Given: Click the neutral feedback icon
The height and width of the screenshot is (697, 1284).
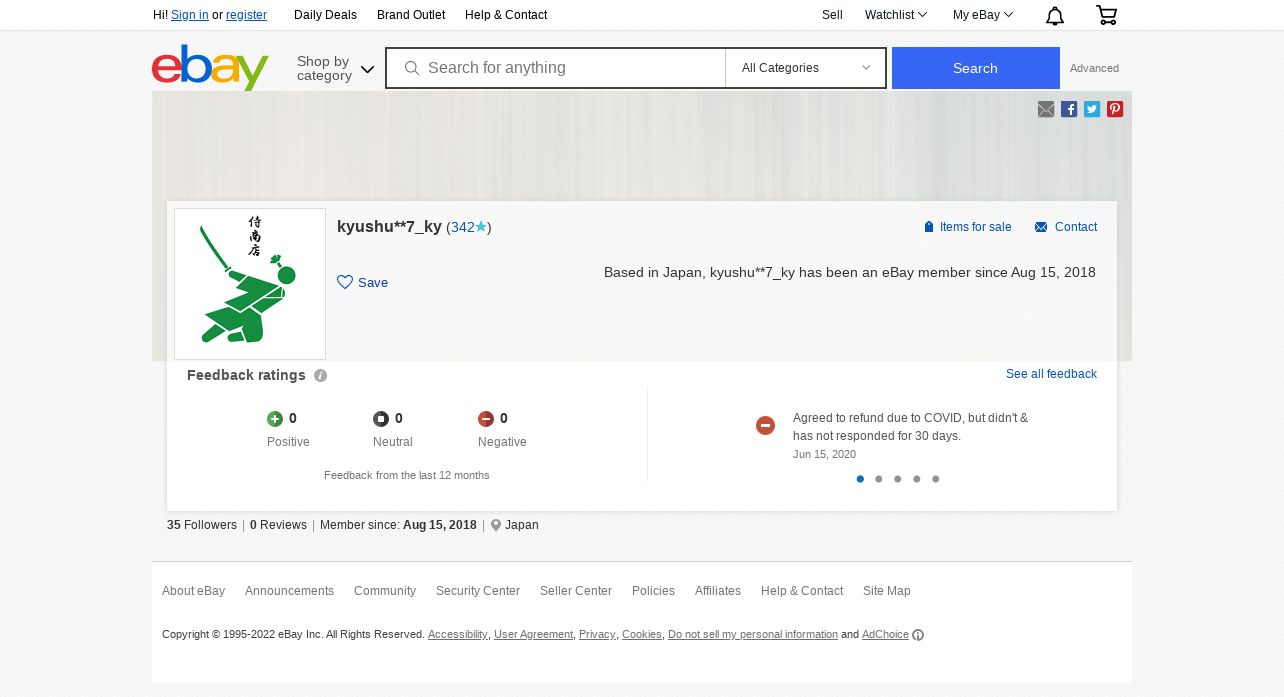Looking at the screenshot, I should coord(381,419).
